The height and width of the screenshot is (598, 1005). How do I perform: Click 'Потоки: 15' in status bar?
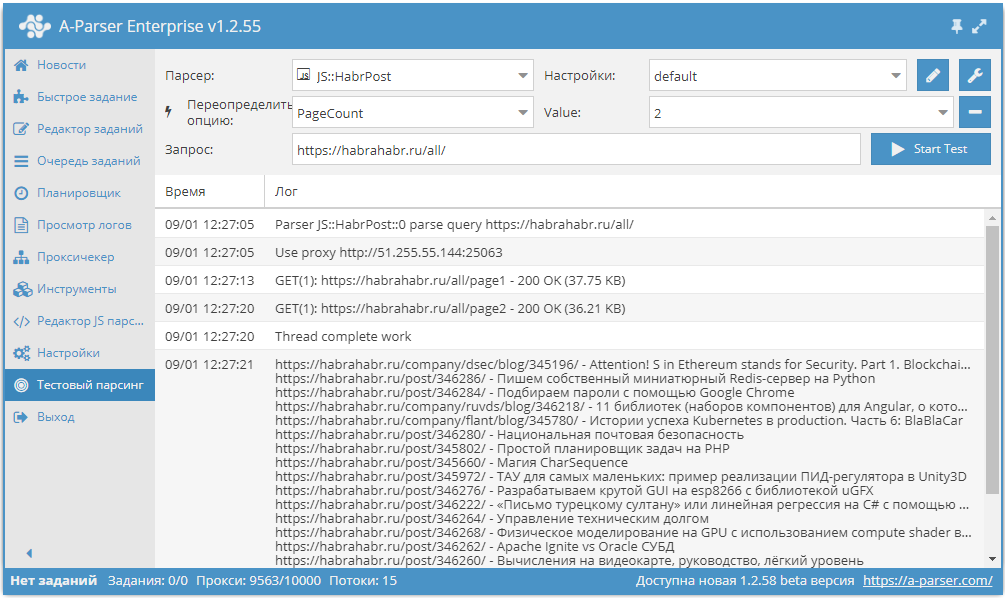(363, 581)
